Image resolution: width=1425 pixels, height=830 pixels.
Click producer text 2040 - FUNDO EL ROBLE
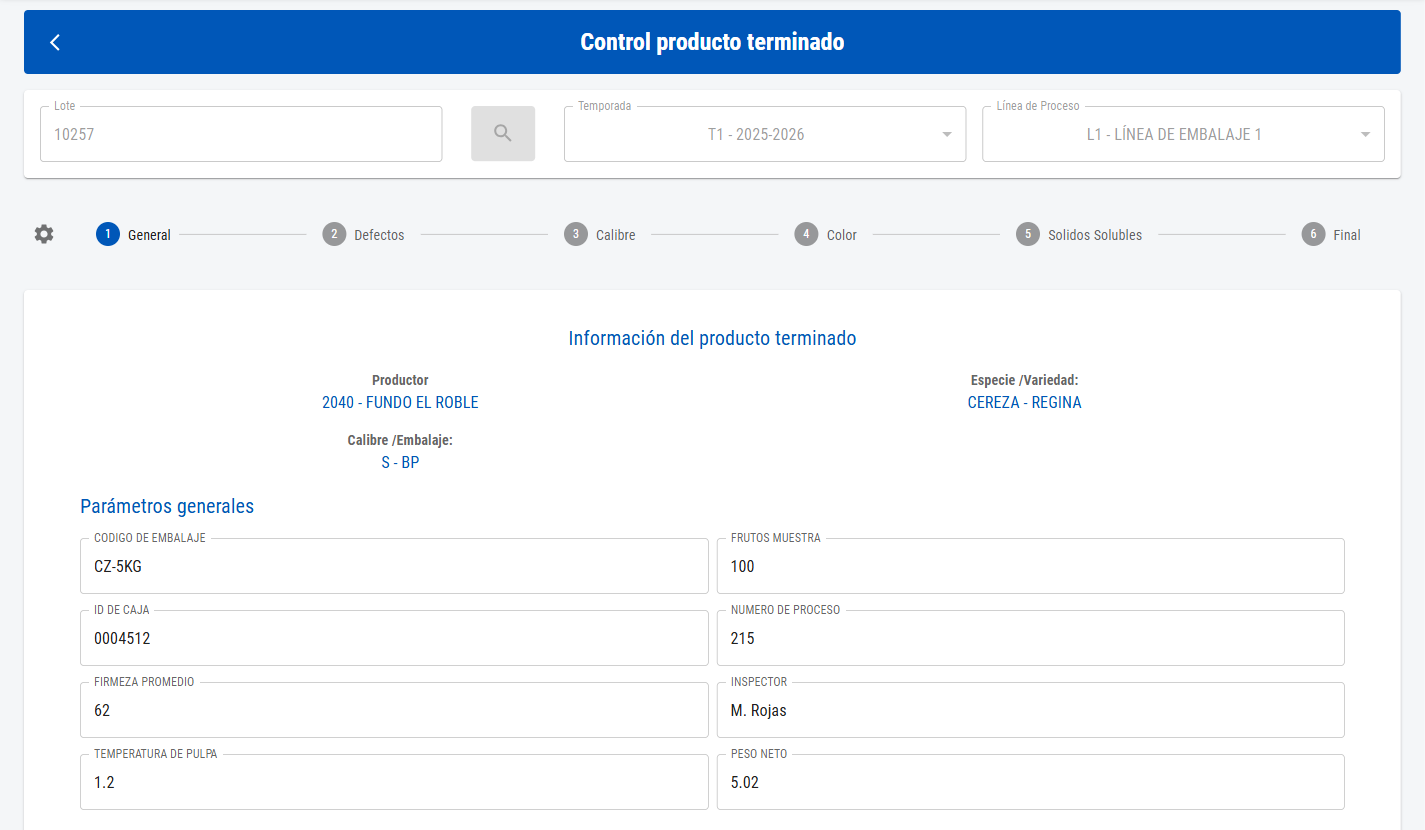[x=400, y=402]
